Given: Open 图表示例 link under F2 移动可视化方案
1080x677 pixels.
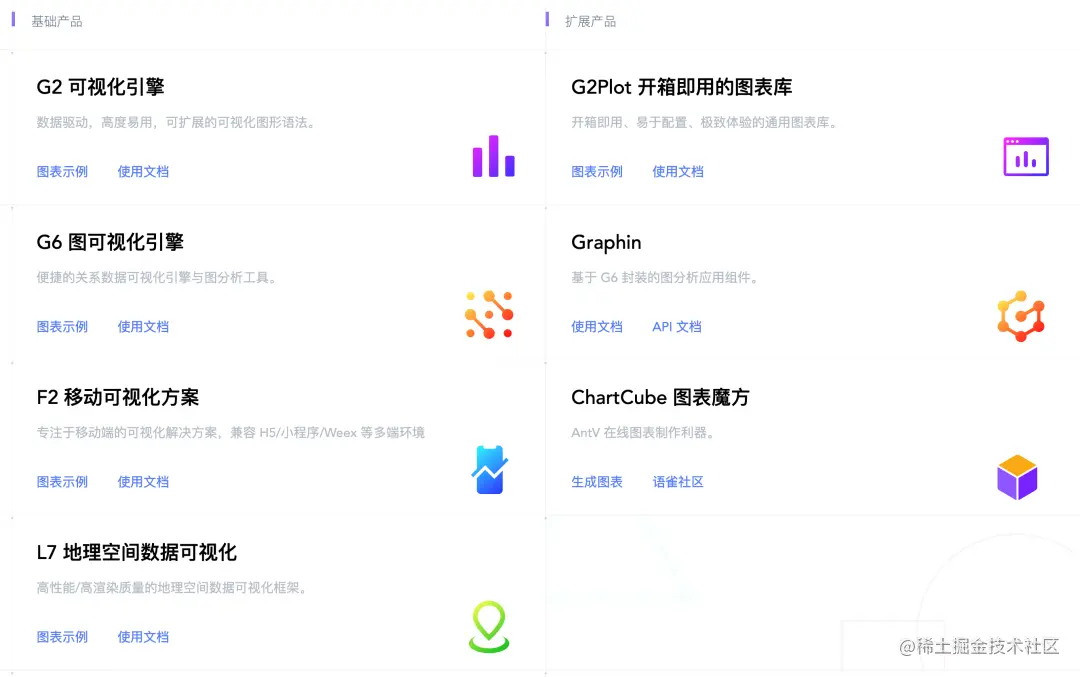Looking at the screenshot, I should (62, 481).
